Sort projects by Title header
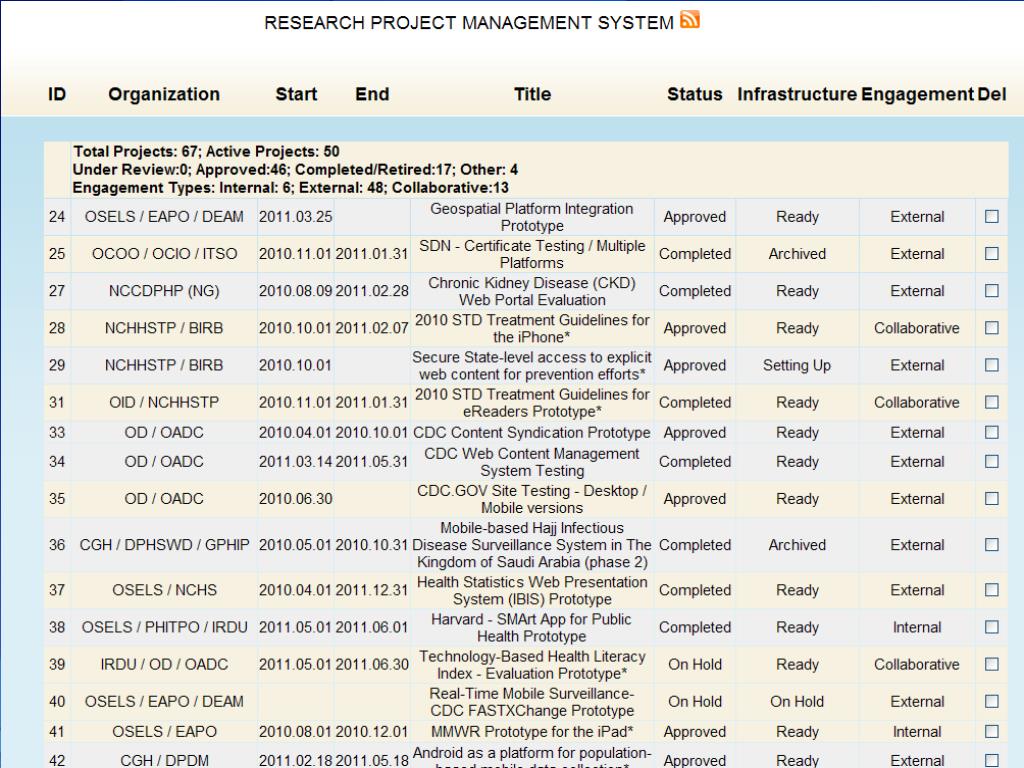 click(532, 94)
